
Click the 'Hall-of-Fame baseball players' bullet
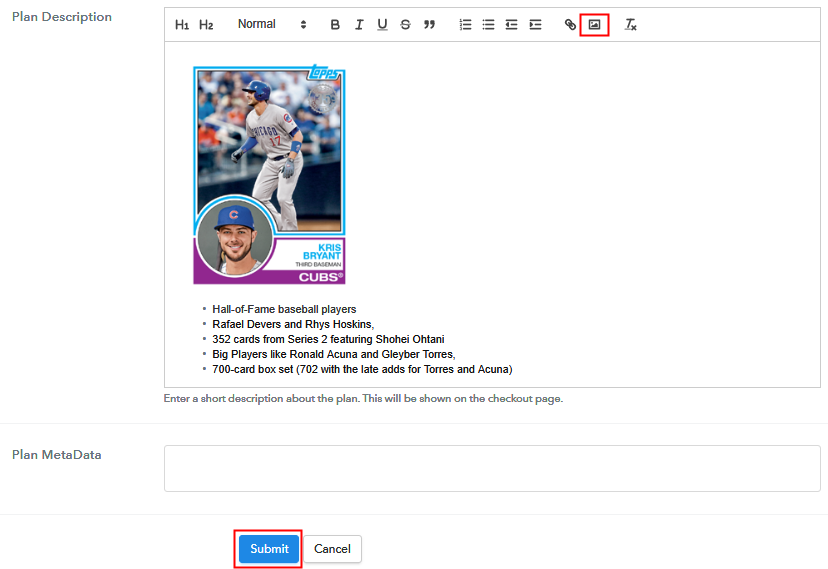tap(284, 309)
